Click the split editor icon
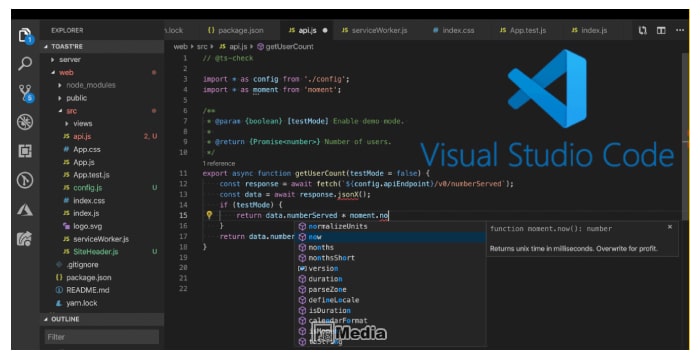The image size is (700, 360). [661, 30]
